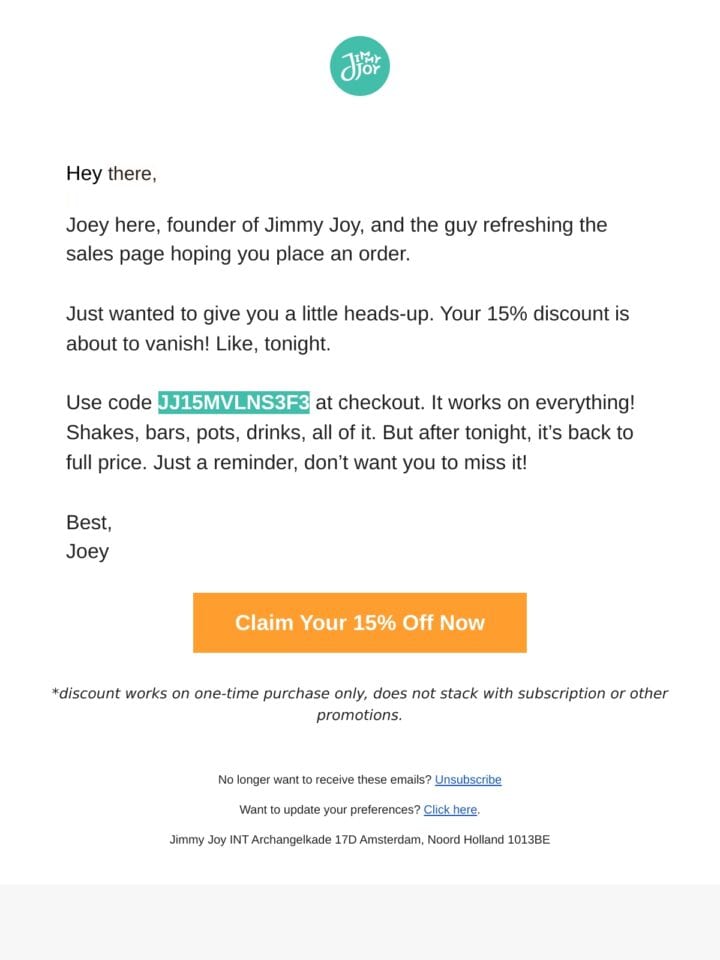Click the Jimmy Joy INT Archangelkade address line
Screen dimensions: 720x960
[359, 839]
